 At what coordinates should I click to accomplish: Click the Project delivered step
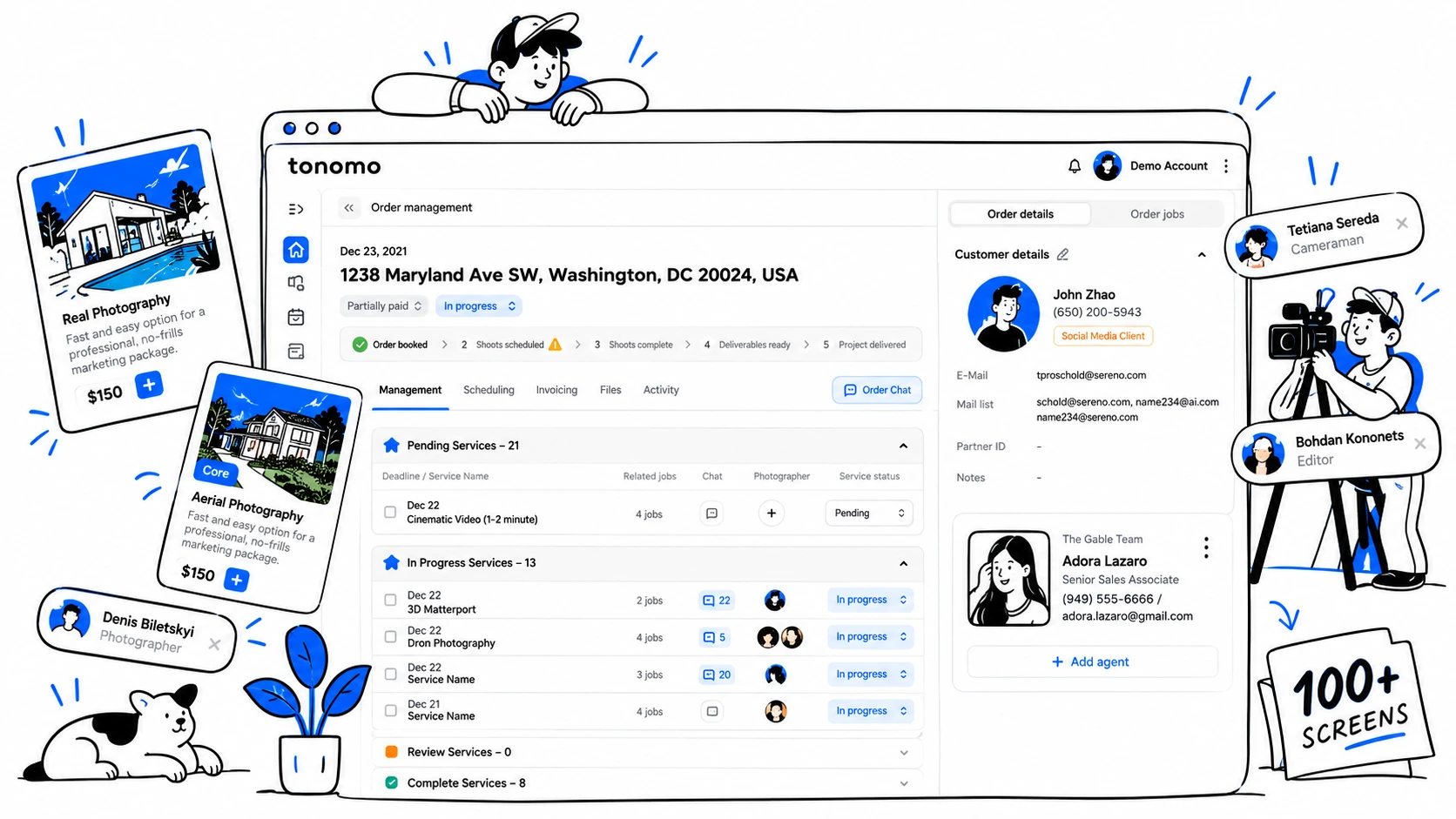click(x=864, y=345)
